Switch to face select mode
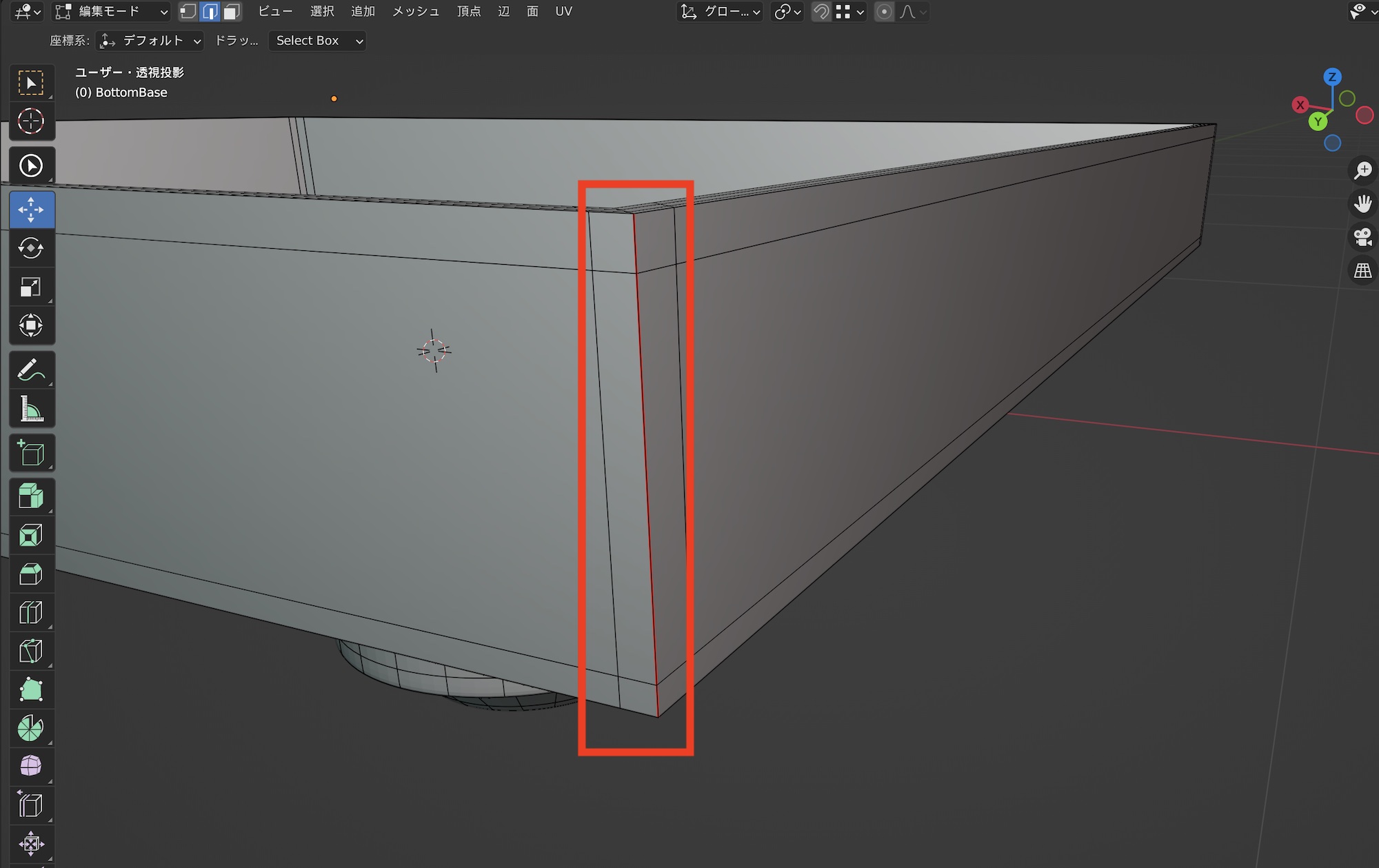The width and height of the screenshot is (1379, 868). pyautogui.click(x=232, y=12)
